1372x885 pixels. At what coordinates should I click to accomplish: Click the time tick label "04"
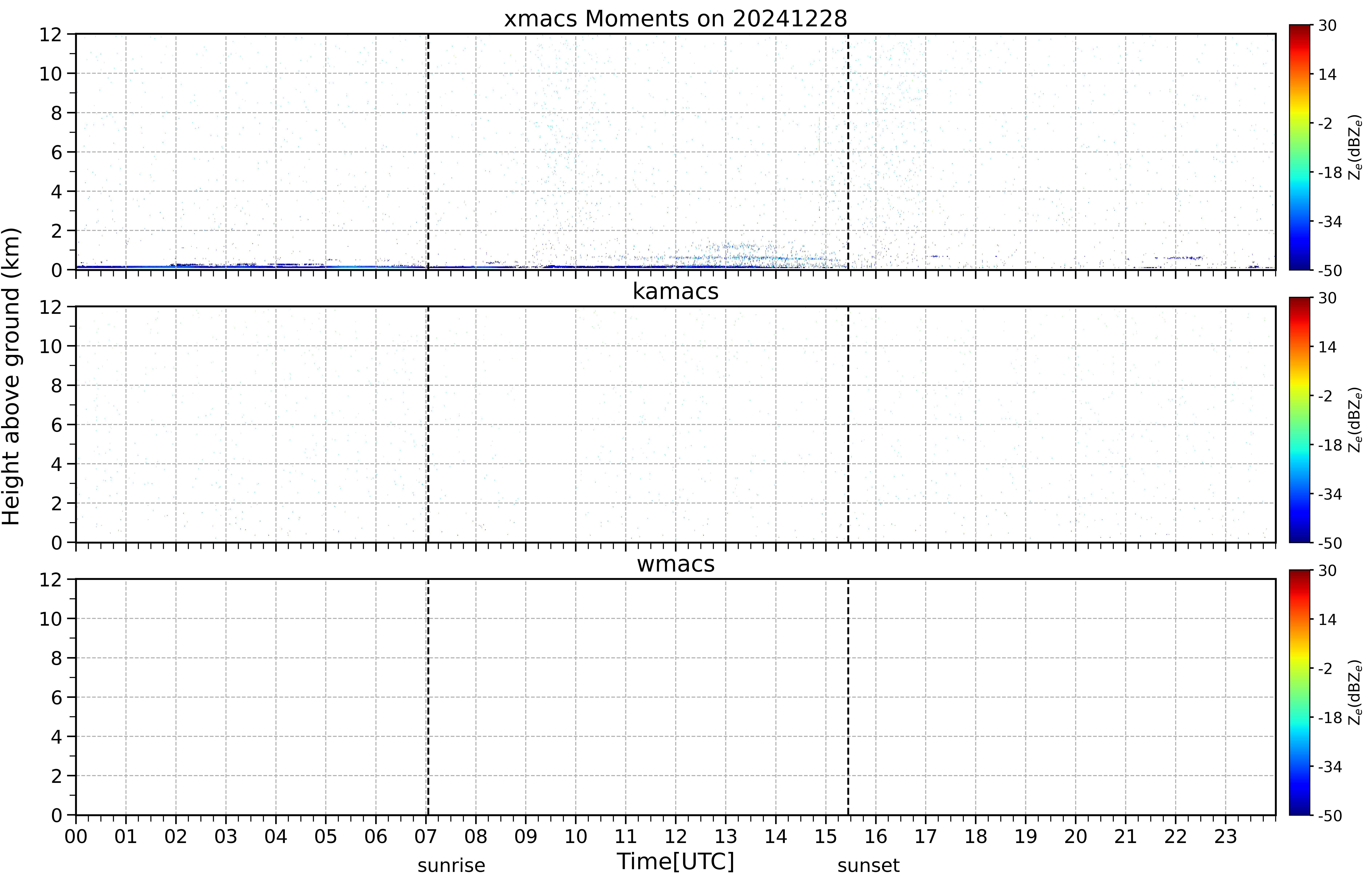pos(276,837)
